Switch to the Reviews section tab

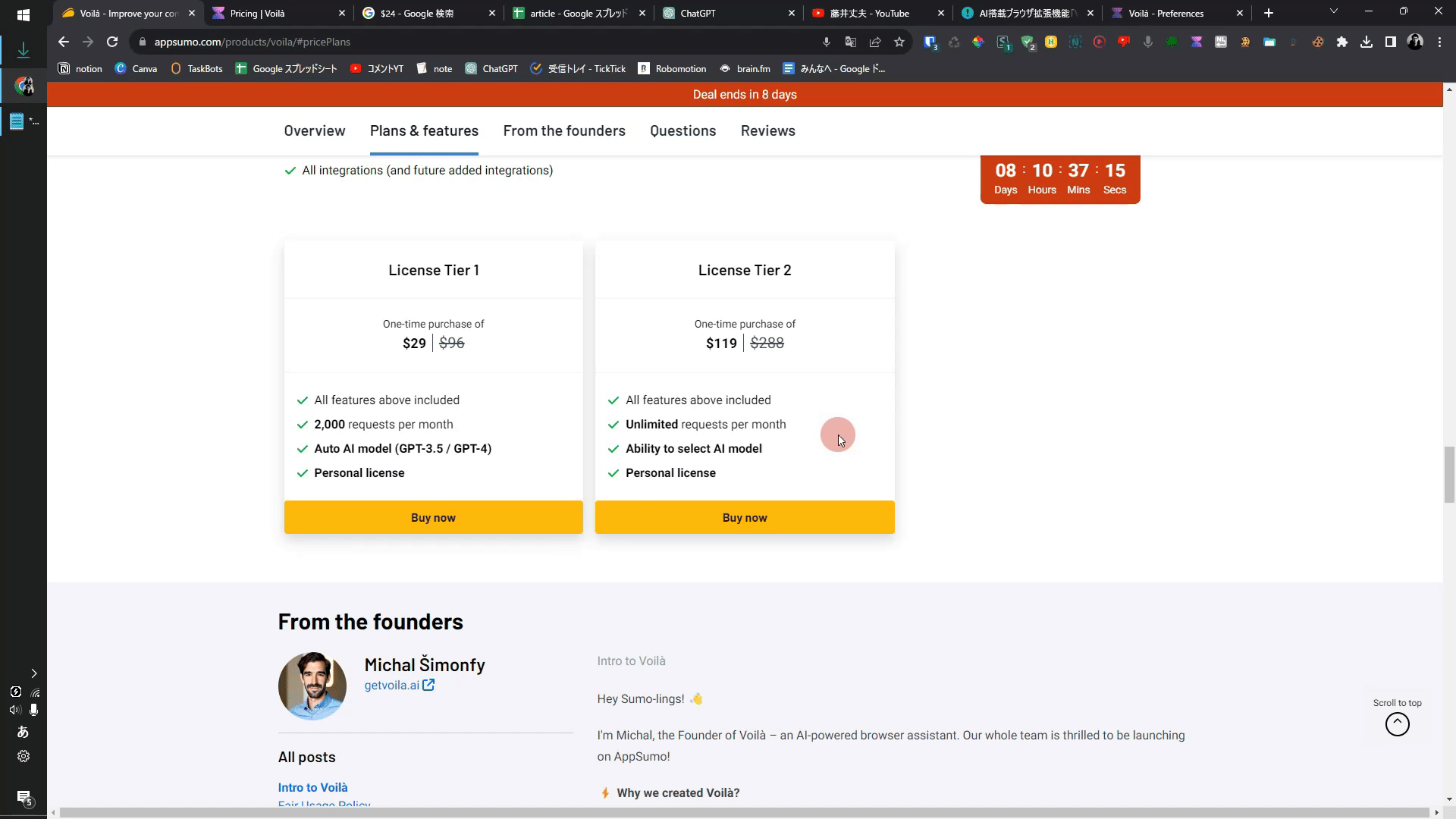767,130
